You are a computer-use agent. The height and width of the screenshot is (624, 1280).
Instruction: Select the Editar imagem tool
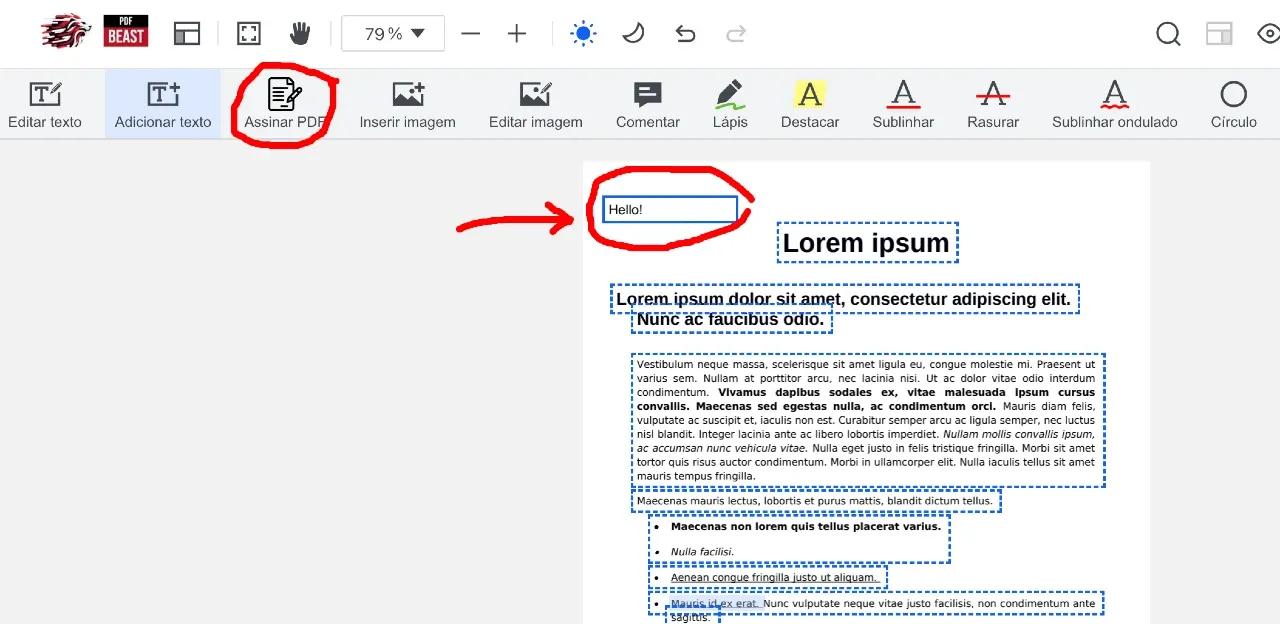pos(535,104)
